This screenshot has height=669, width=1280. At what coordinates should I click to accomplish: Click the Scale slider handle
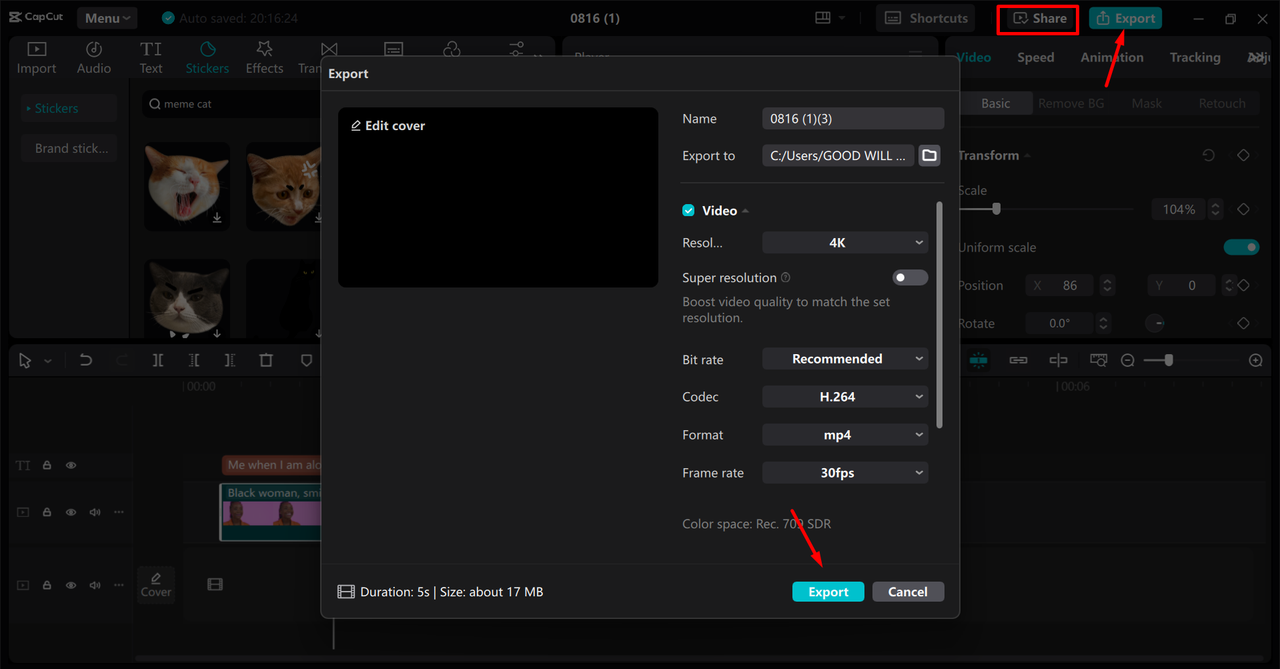[x=996, y=209]
